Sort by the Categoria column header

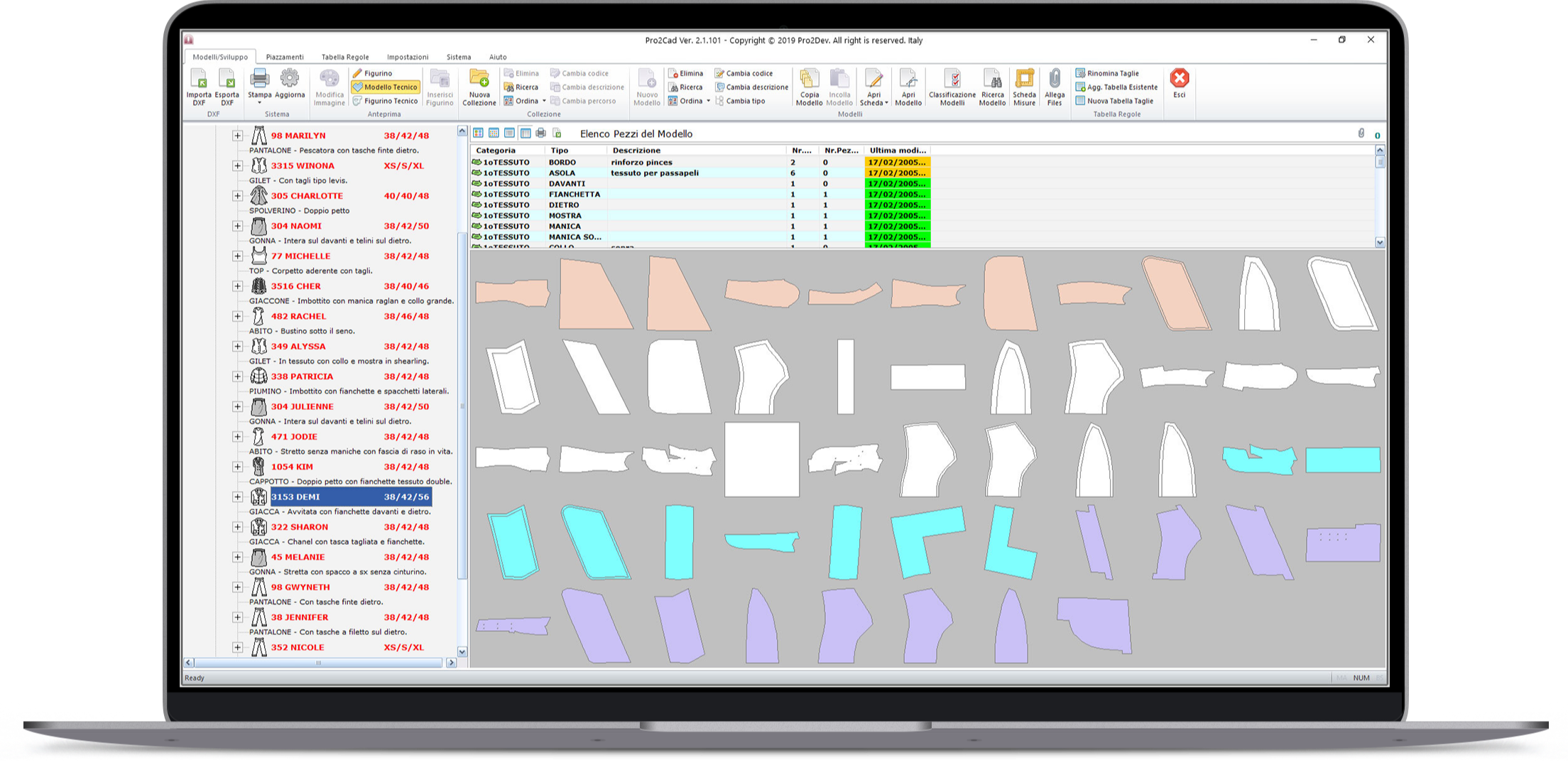(507, 151)
